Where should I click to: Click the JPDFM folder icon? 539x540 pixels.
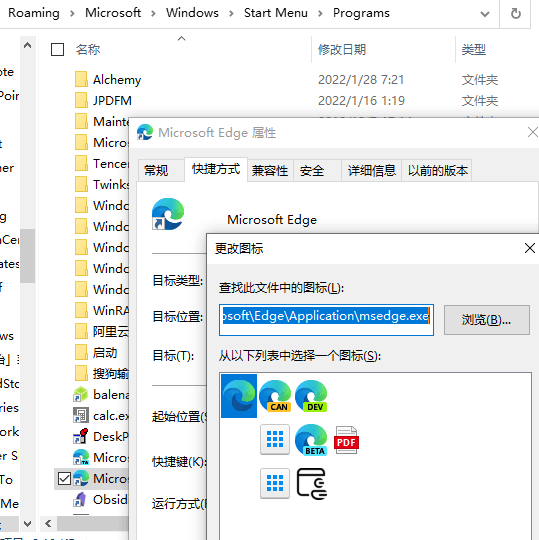click(81, 101)
